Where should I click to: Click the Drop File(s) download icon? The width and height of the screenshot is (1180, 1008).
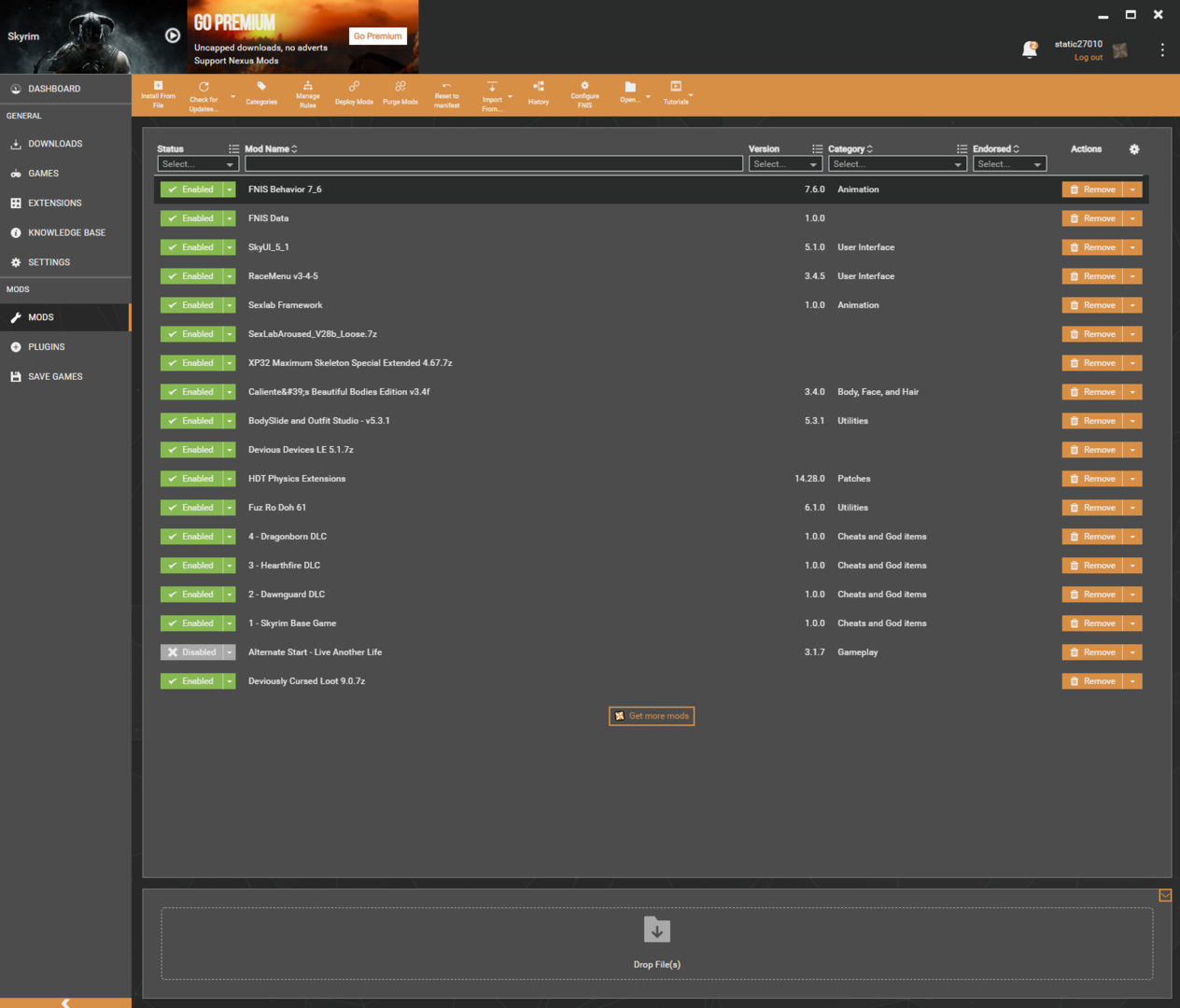point(657,930)
